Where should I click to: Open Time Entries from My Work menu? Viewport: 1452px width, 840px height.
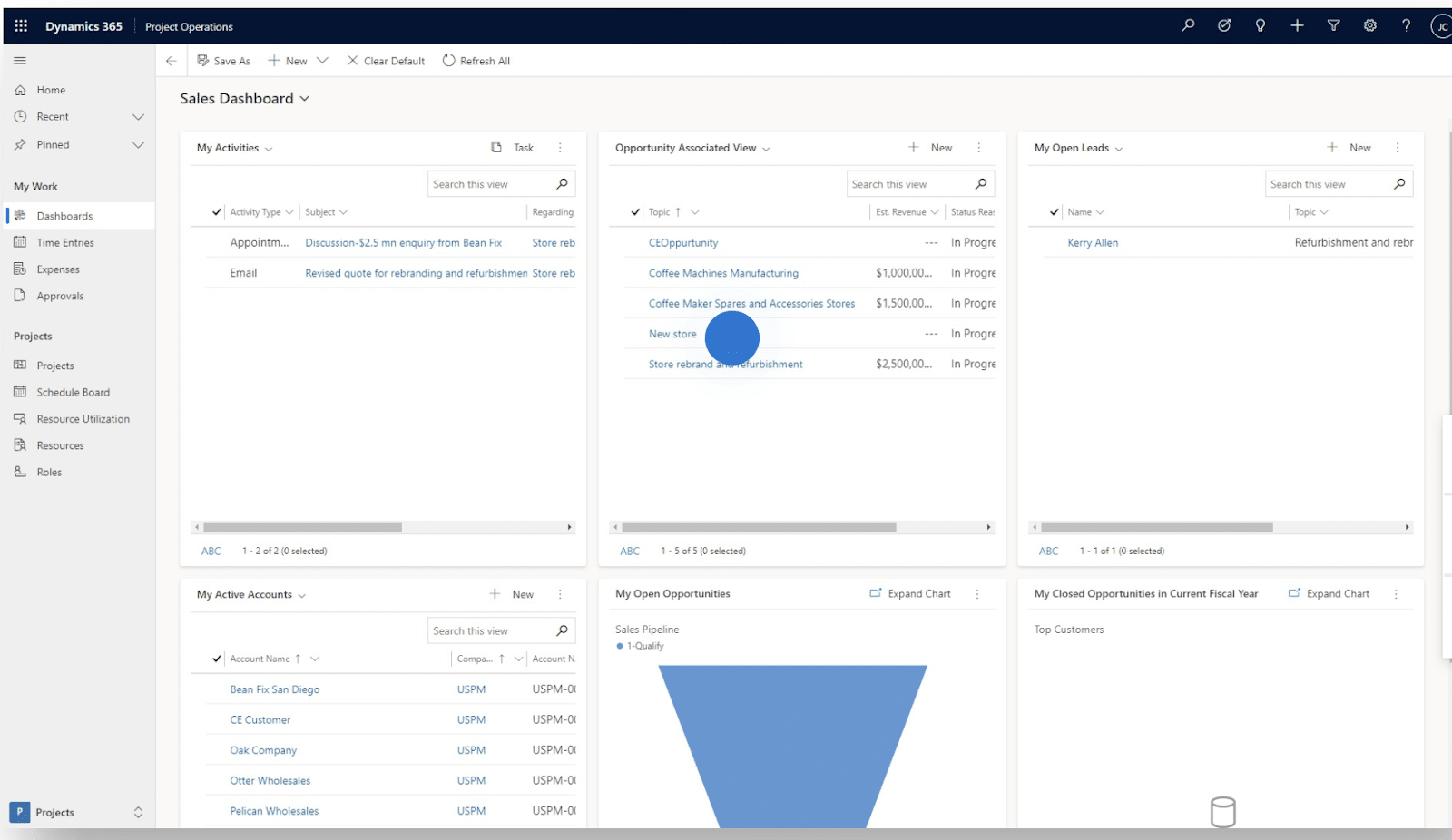[64, 242]
